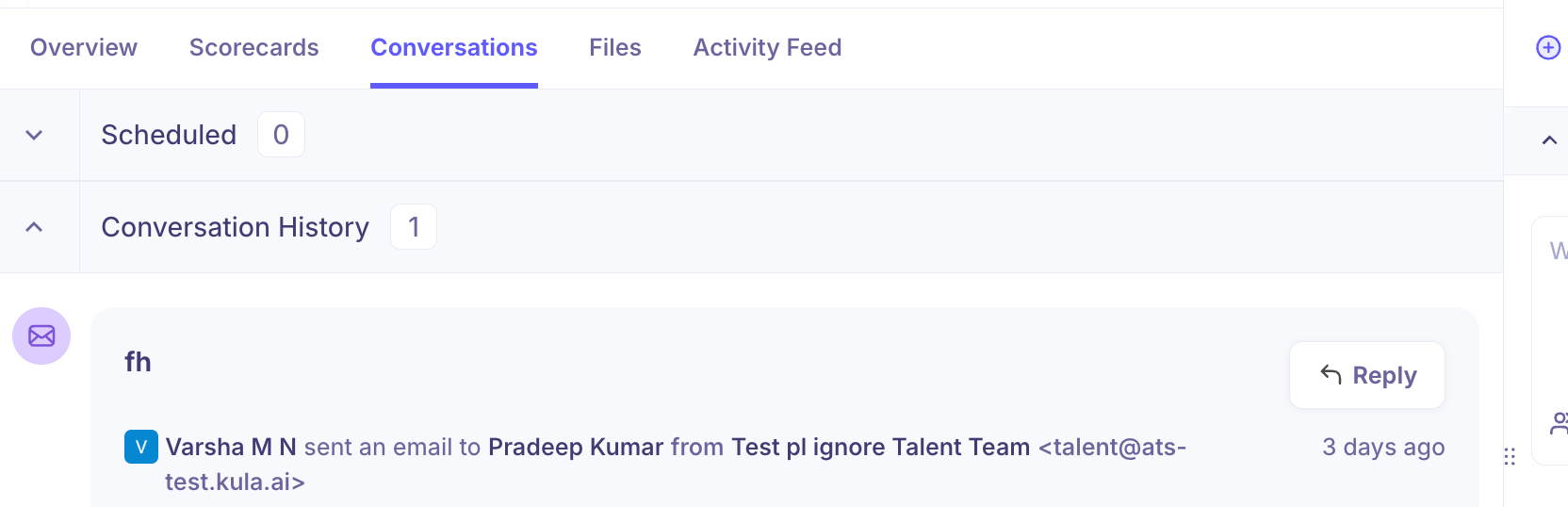Image resolution: width=1568 pixels, height=507 pixels.
Task: Click the Reply button on the fh email
Action: coord(1367,375)
